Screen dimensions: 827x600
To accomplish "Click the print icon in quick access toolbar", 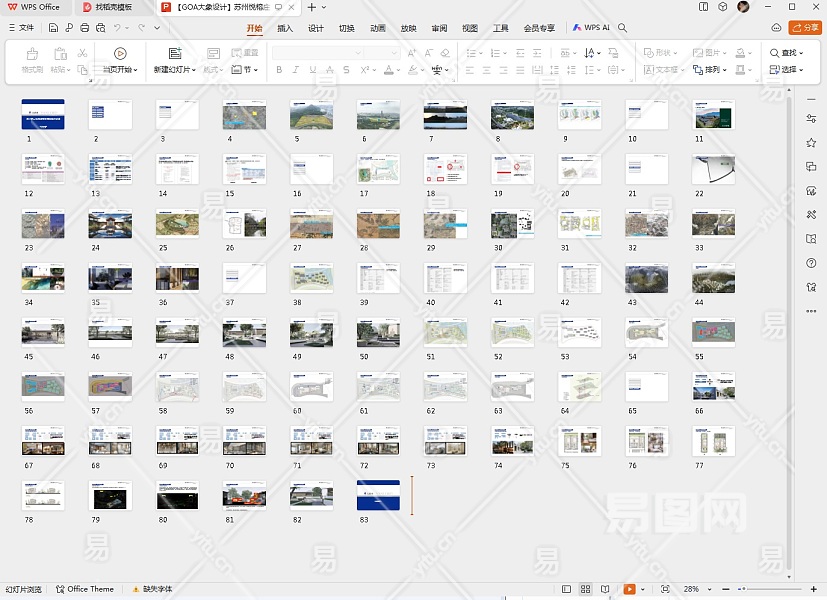I will (x=86, y=28).
